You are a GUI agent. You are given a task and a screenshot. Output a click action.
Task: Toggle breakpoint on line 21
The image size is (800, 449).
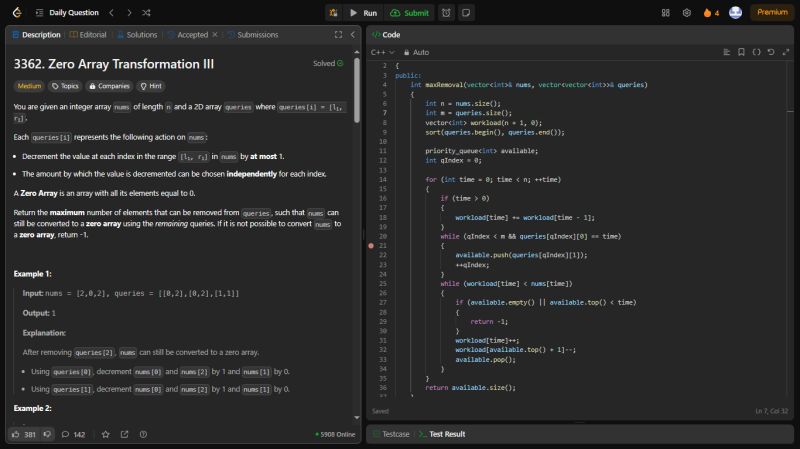[371, 245]
